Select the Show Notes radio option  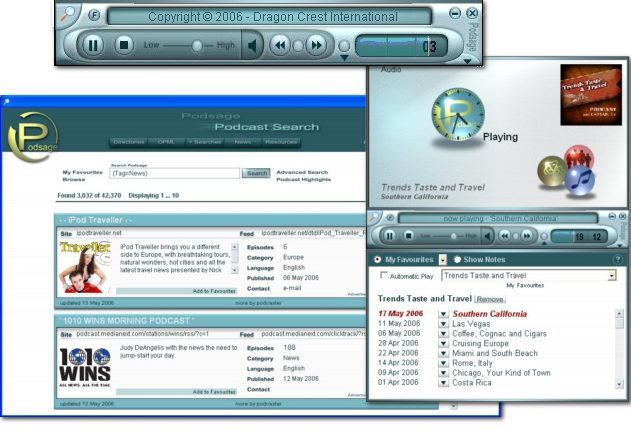457,260
